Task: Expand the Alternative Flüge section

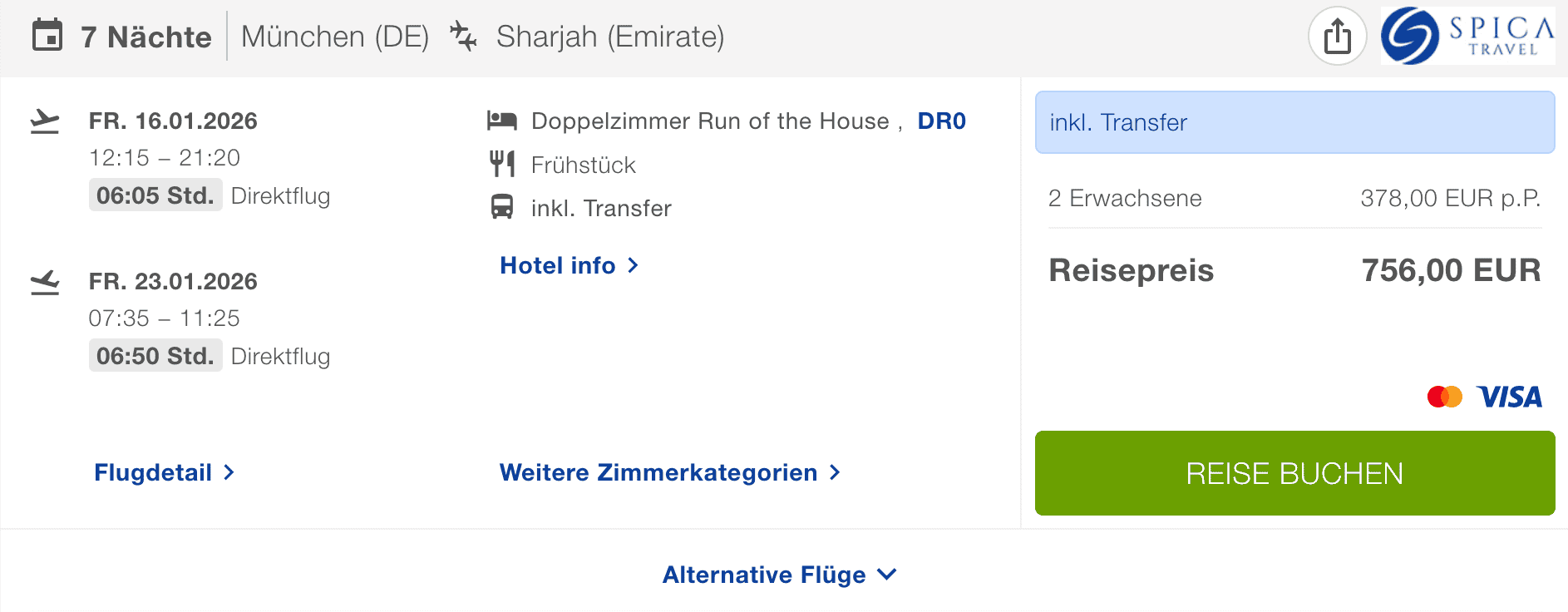Action: tap(779, 575)
